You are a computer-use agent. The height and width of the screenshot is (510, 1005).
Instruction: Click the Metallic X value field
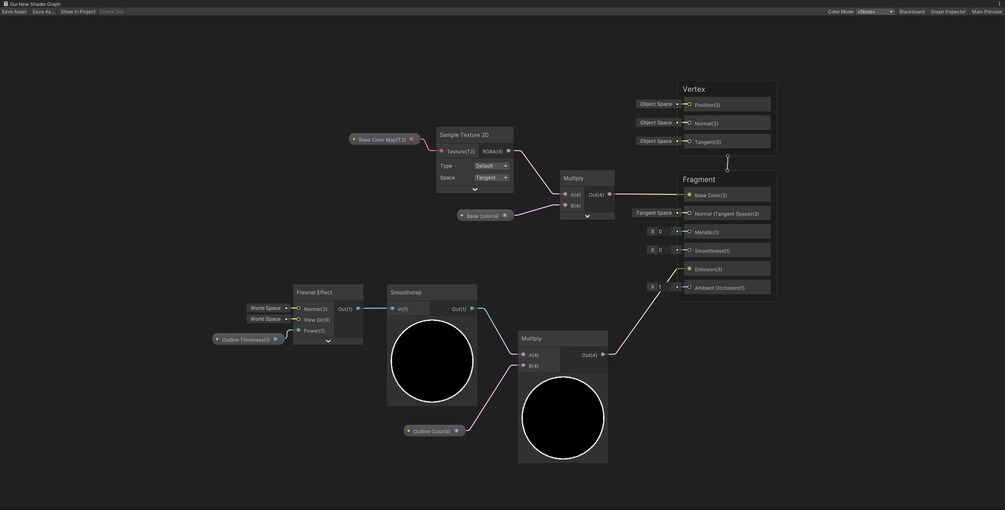coord(664,232)
